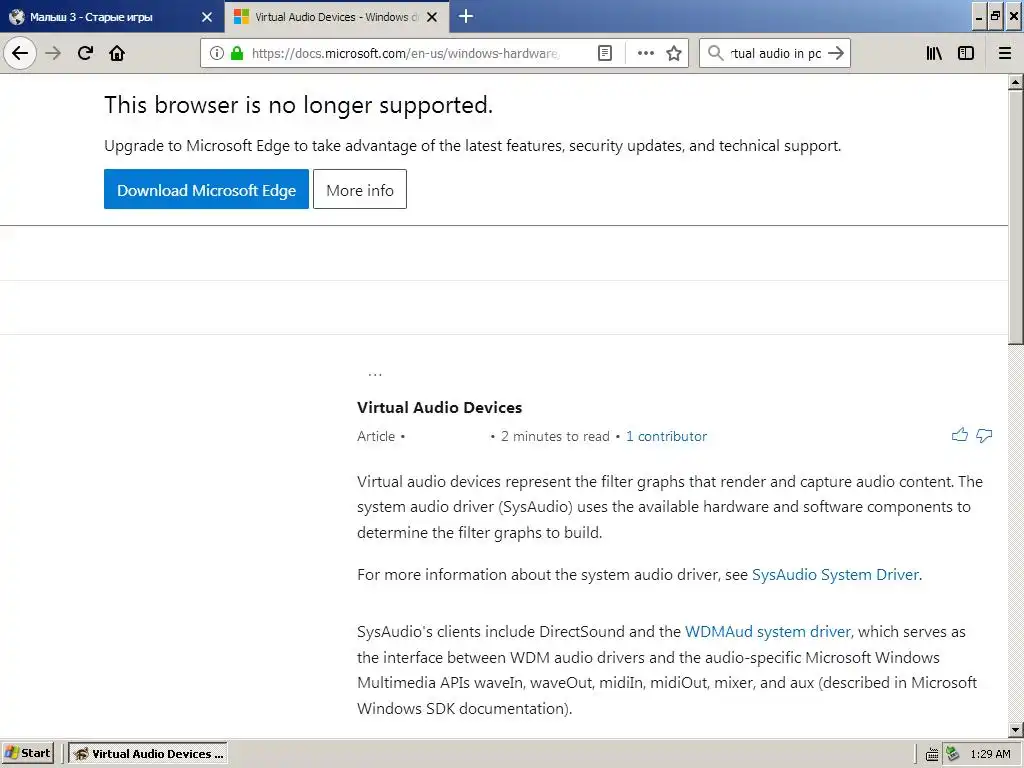The width and height of the screenshot is (1024, 768).
Task: Close the Малыш 3 tab
Action: coord(207,17)
